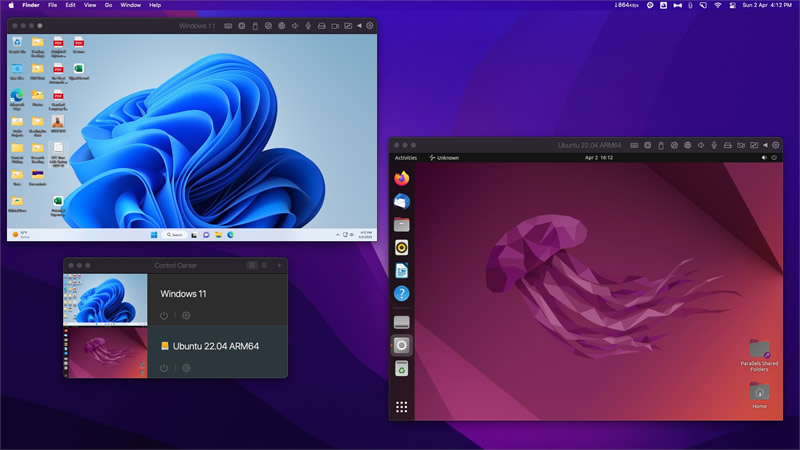Click picture-in-picture icon in Windows 11 toolbar
The width and height of the screenshot is (800, 450).
coord(348,26)
